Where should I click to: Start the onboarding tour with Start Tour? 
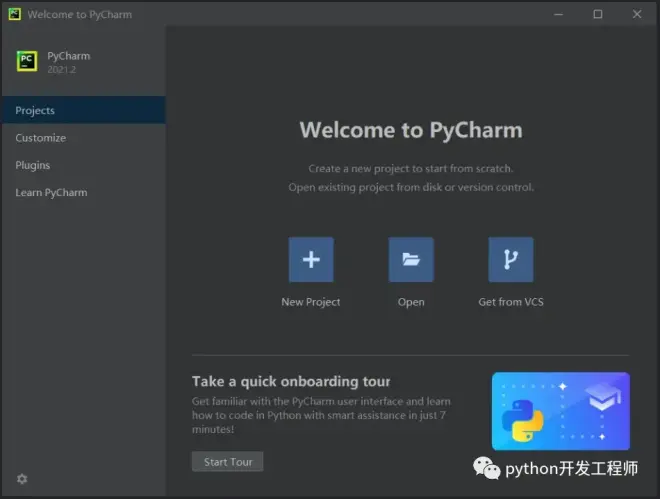click(228, 462)
